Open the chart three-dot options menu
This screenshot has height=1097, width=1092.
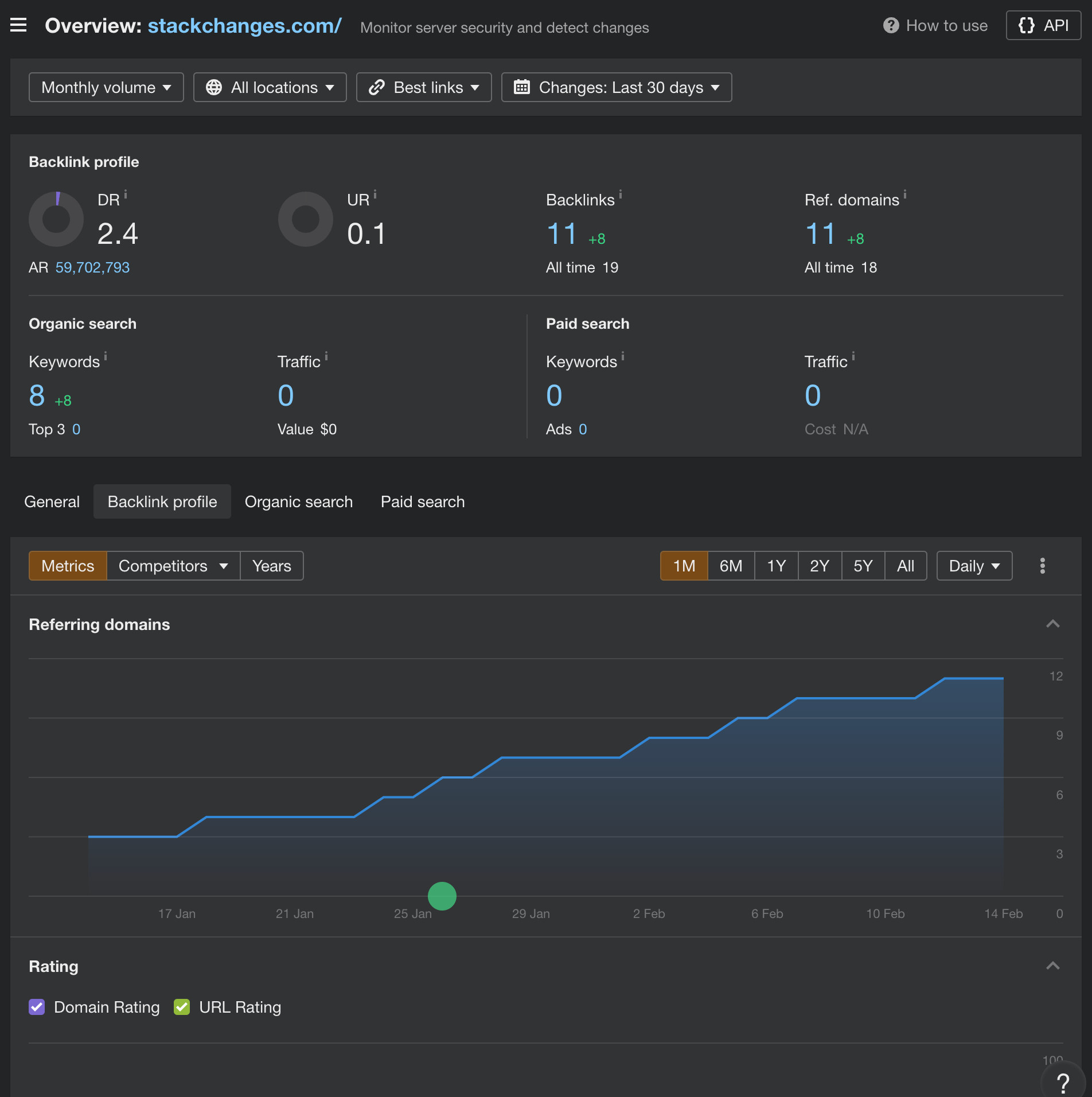[x=1043, y=566]
